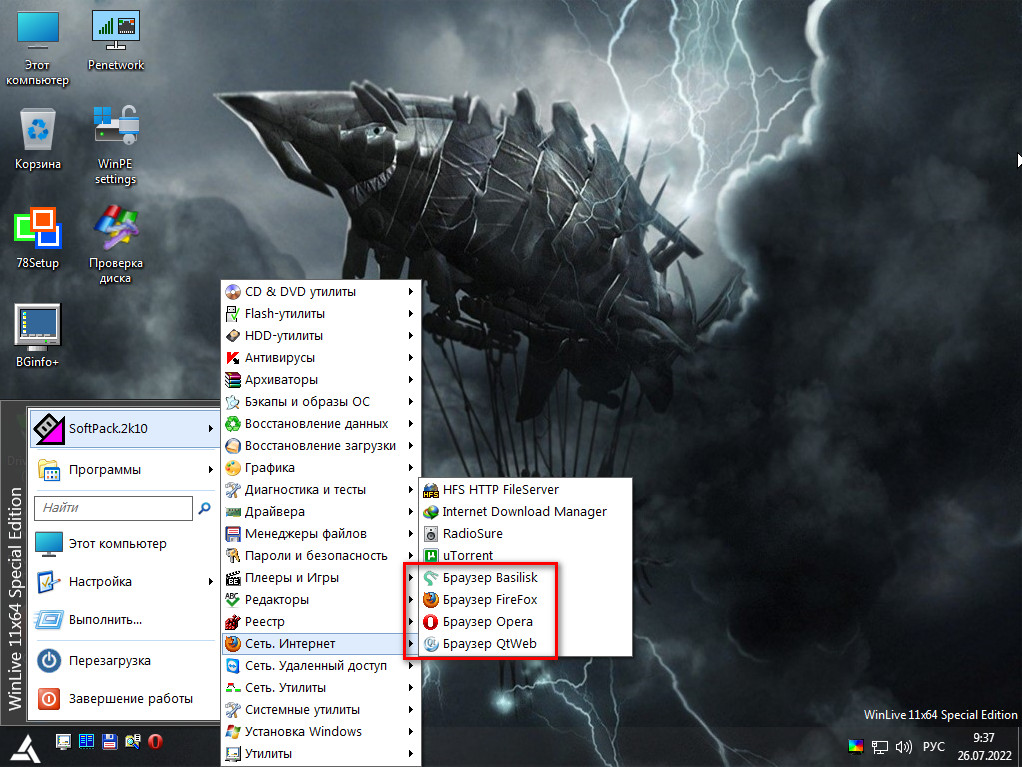The image size is (1022, 767).
Task: Expand the CD & DVD утилиты submenu
Action: coord(321,291)
